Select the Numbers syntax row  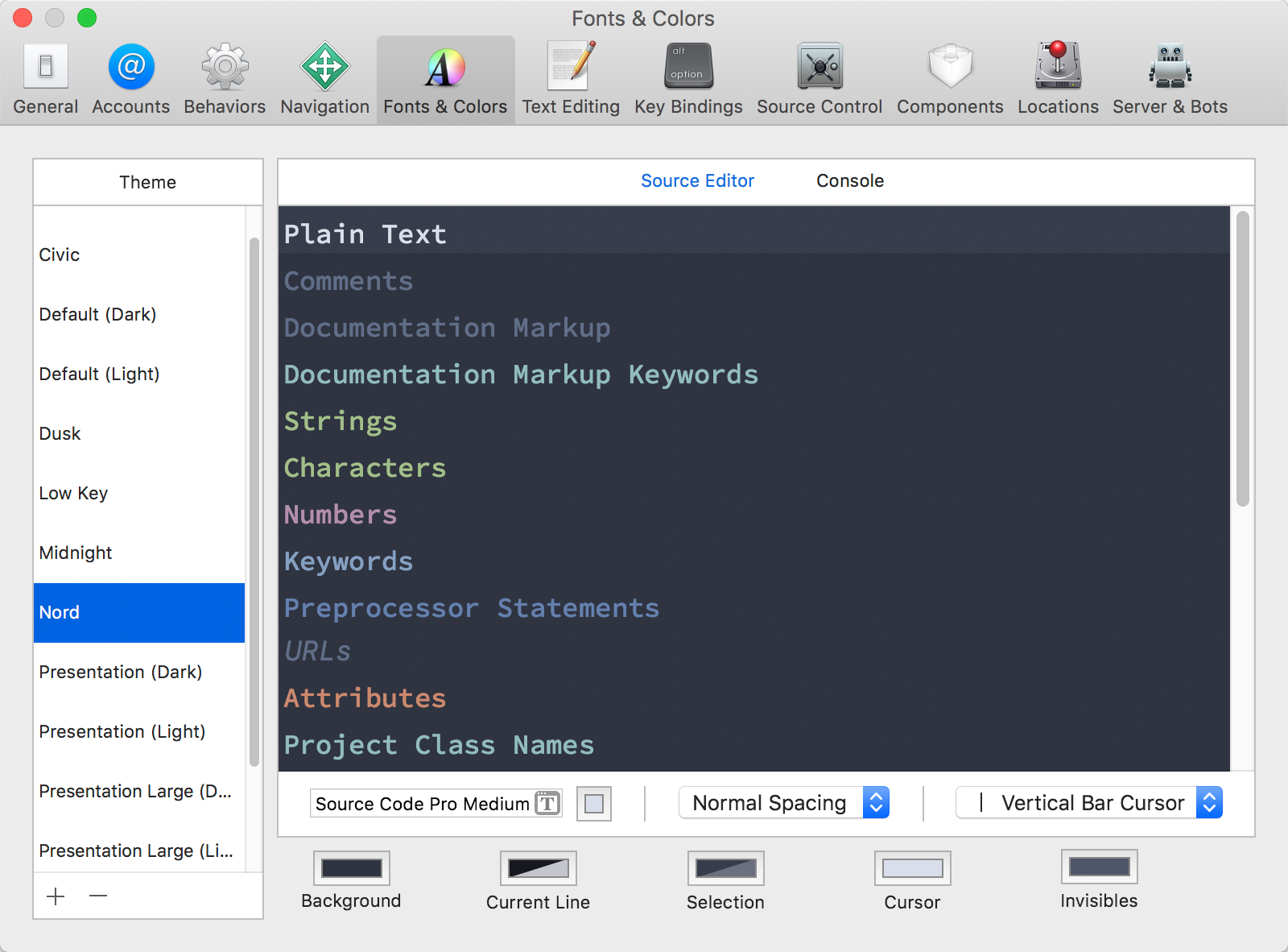pos(754,514)
